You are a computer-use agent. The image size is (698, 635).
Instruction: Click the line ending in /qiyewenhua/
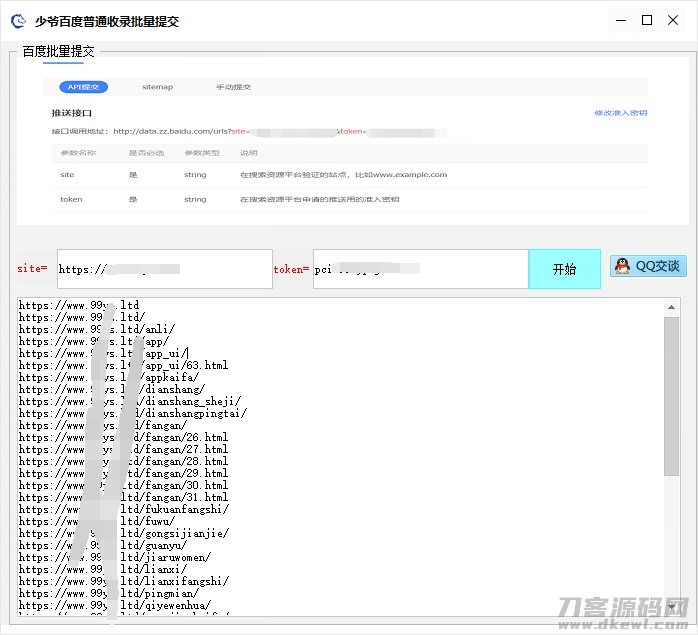pyautogui.click(x=115, y=606)
